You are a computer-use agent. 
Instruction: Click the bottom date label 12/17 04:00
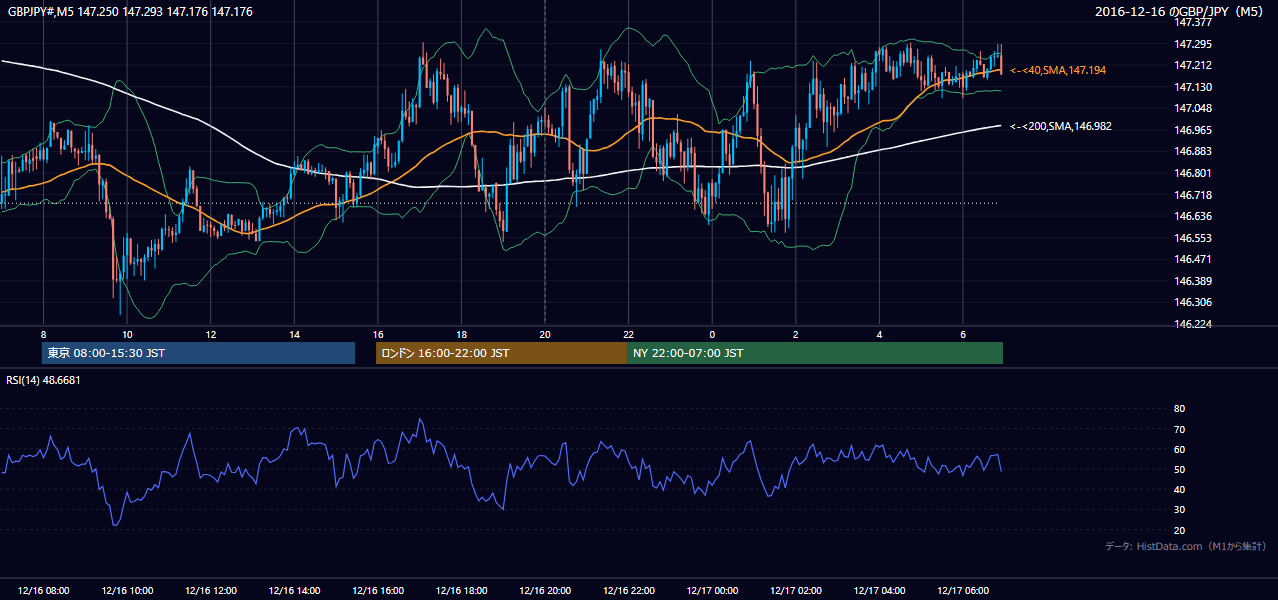coord(879,591)
